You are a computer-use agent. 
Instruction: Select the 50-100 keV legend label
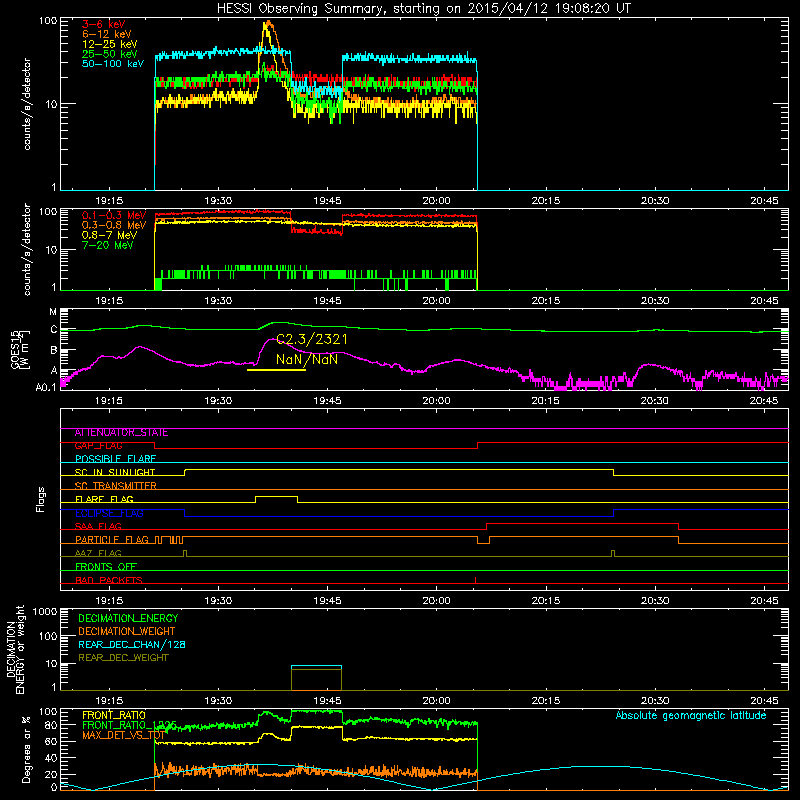pyautogui.click(x=113, y=64)
